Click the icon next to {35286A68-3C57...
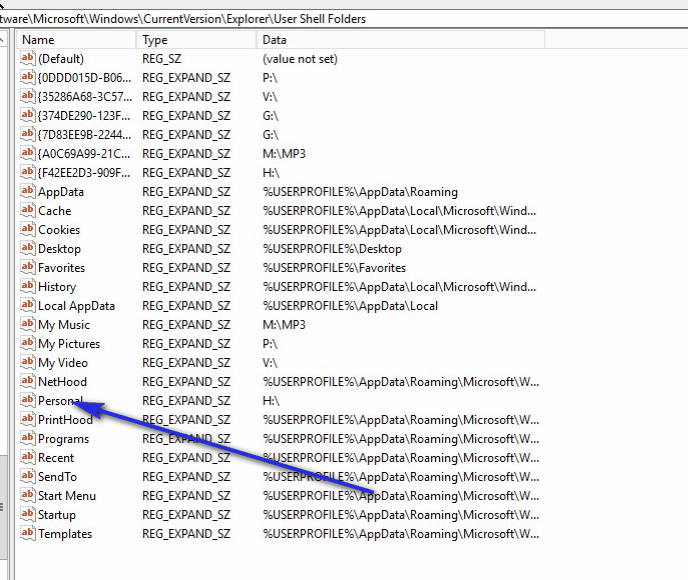This screenshot has width=688, height=580. coord(28,96)
